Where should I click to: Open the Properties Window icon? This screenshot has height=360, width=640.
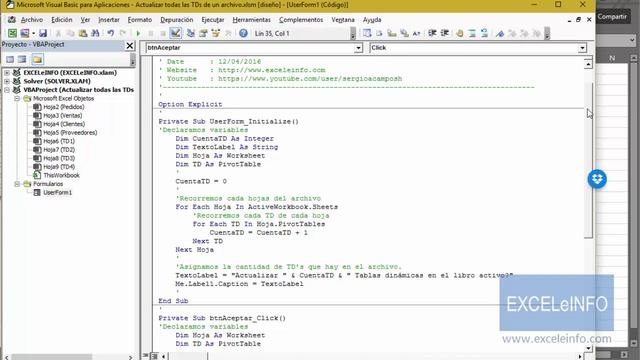(x=203, y=33)
